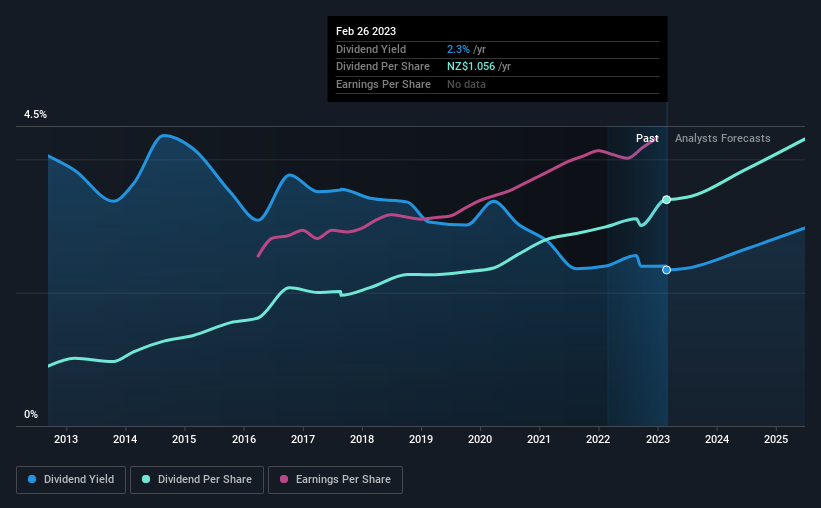Click the 'Analysts Forecasts' label
The width and height of the screenshot is (821, 508).
tap(723, 138)
